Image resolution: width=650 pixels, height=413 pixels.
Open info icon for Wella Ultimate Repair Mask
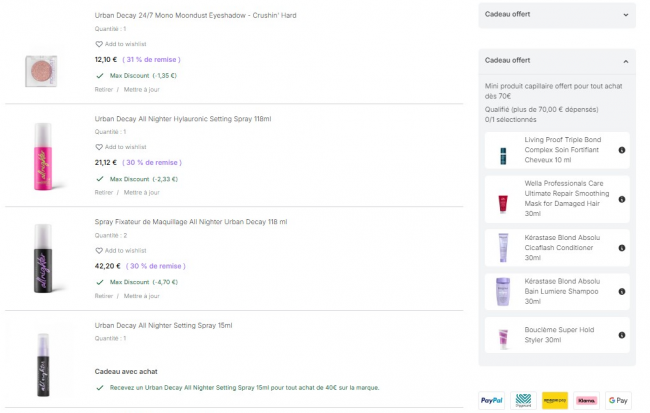pyautogui.click(x=622, y=198)
